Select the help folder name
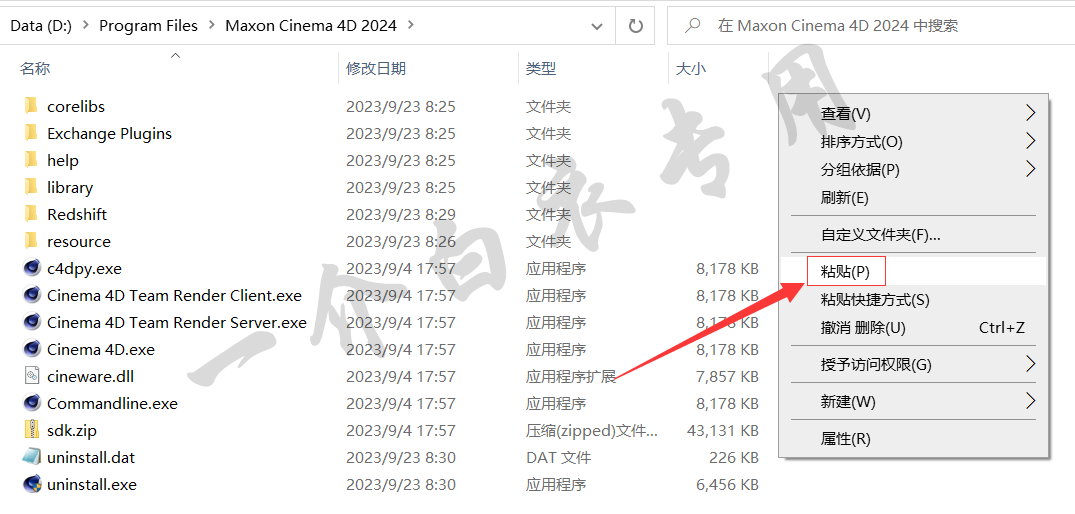Screen dimensions: 1075x514 pos(63,160)
